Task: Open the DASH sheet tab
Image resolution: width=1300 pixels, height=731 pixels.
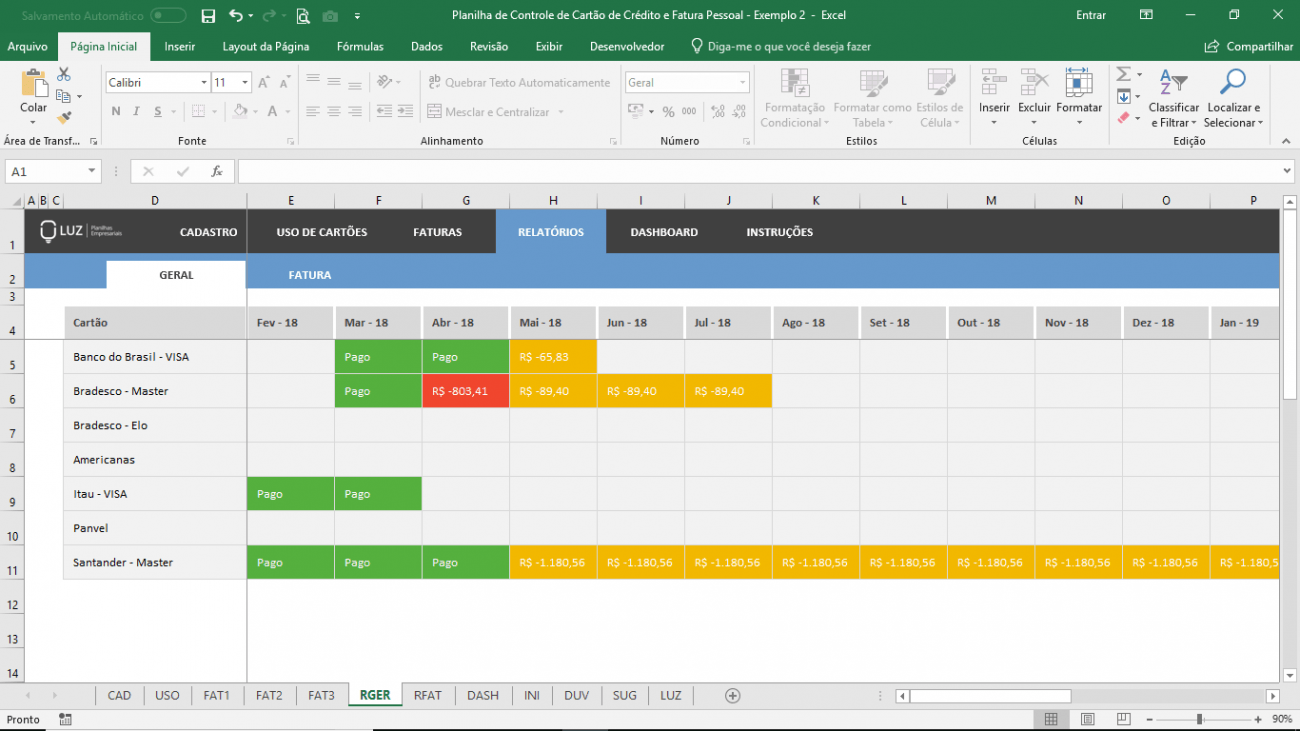Action: [x=482, y=695]
